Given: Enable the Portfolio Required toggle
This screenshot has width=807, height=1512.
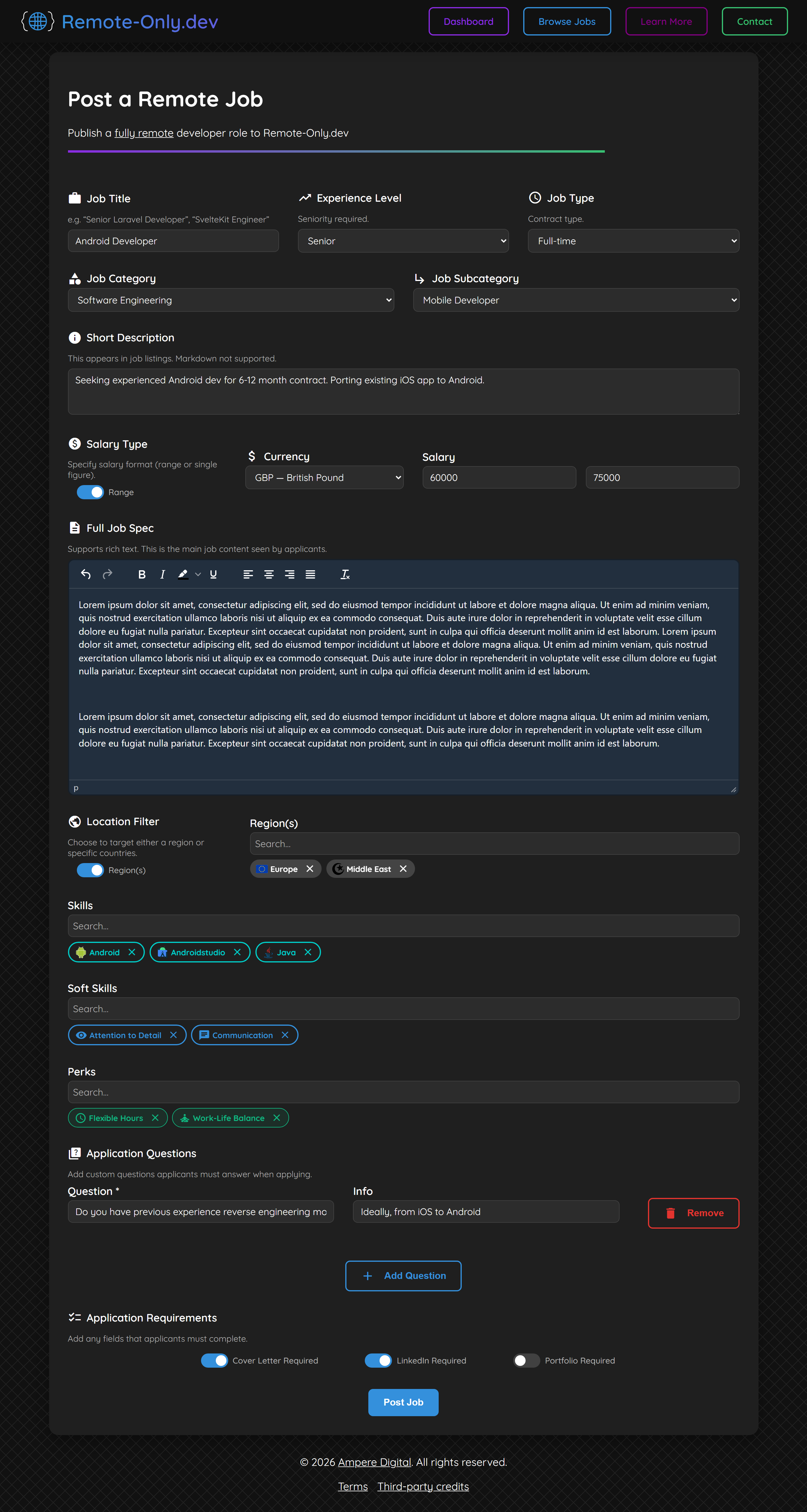Looking at the screenshot, I should pyautogui.click(x=526, y=1360).
